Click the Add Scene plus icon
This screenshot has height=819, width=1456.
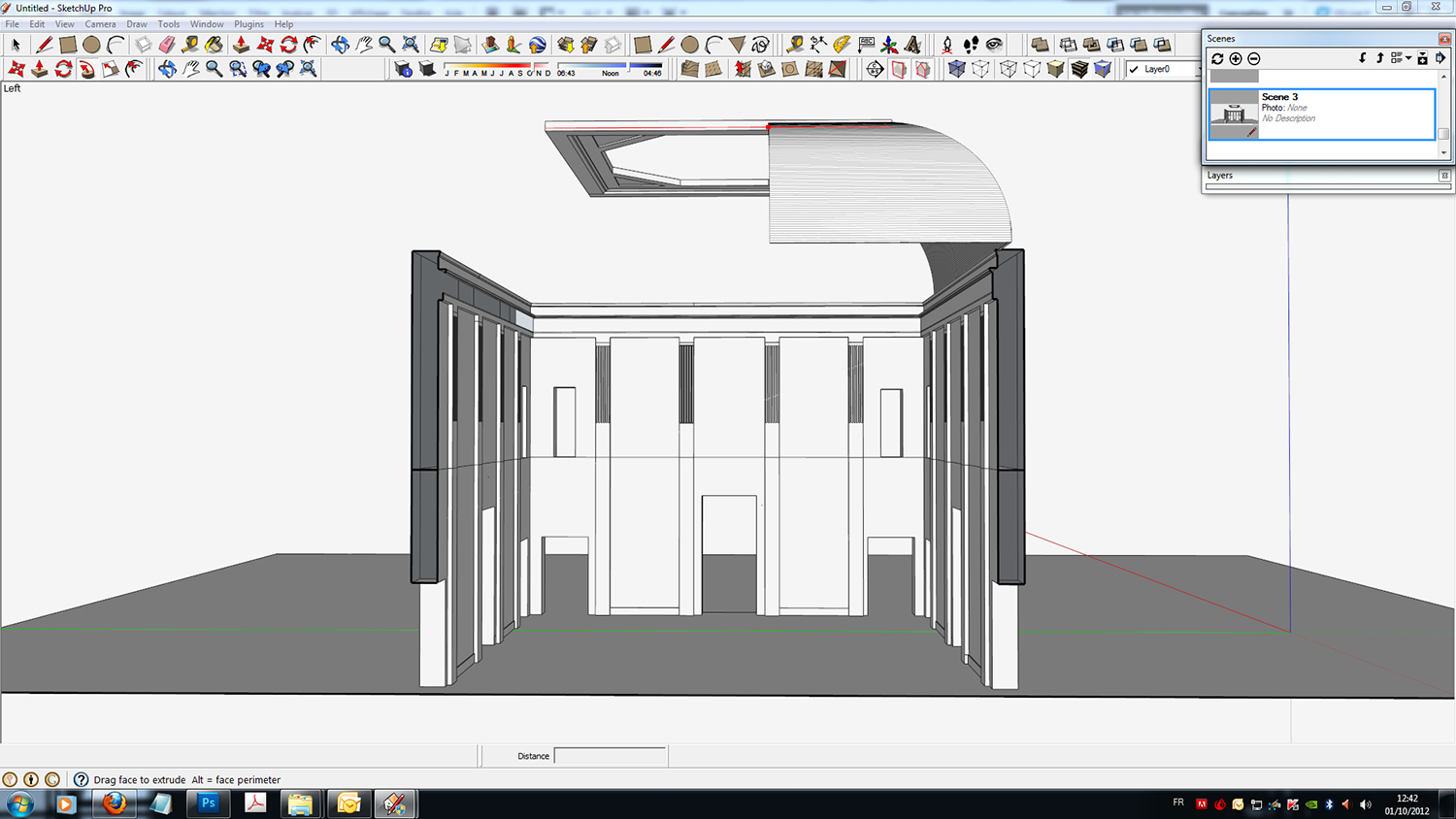[x=1236, y=59]
